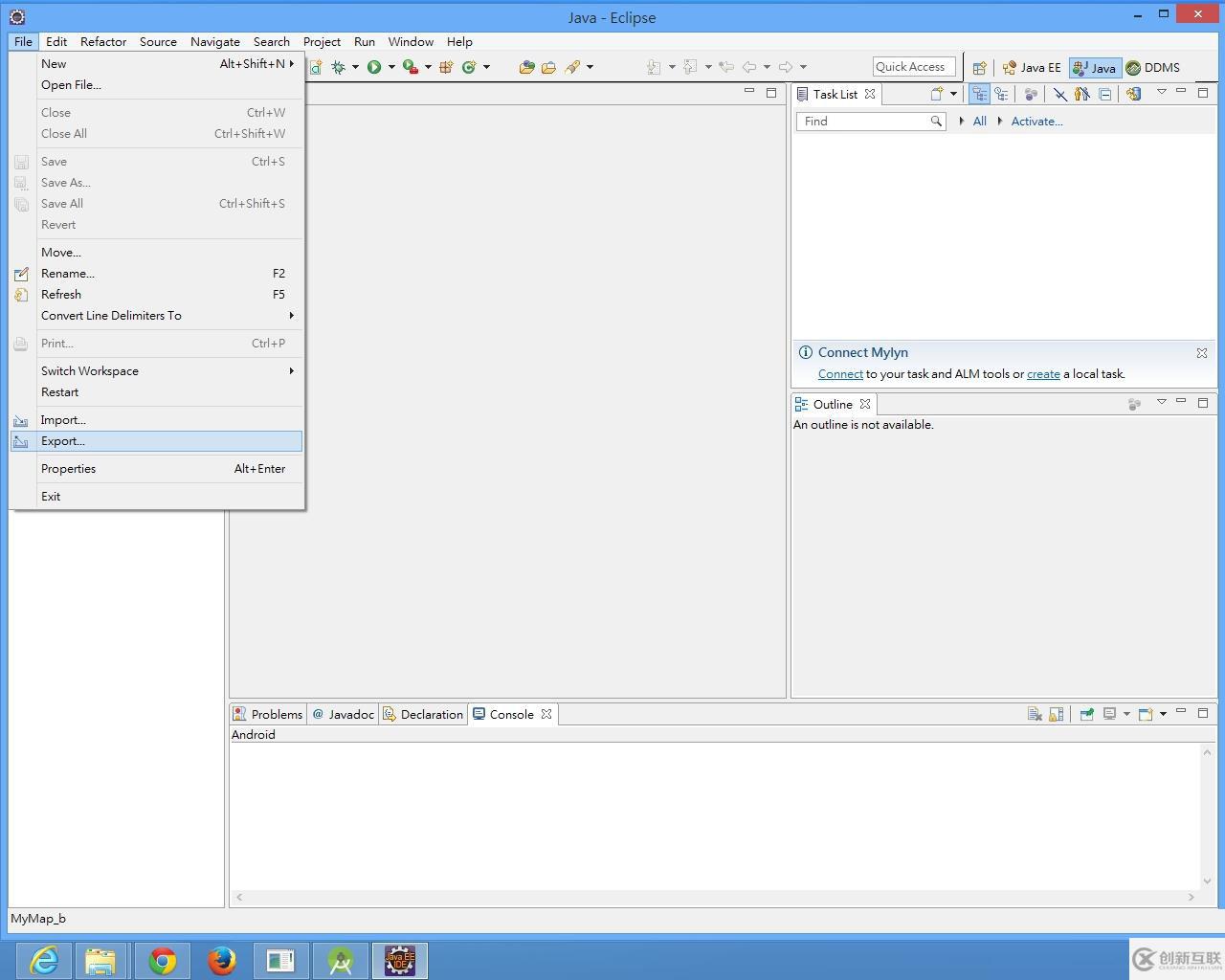Open Internet Explorer from taskbar
The width and height of the screenshot is (1225, 980).
(44, 960)
